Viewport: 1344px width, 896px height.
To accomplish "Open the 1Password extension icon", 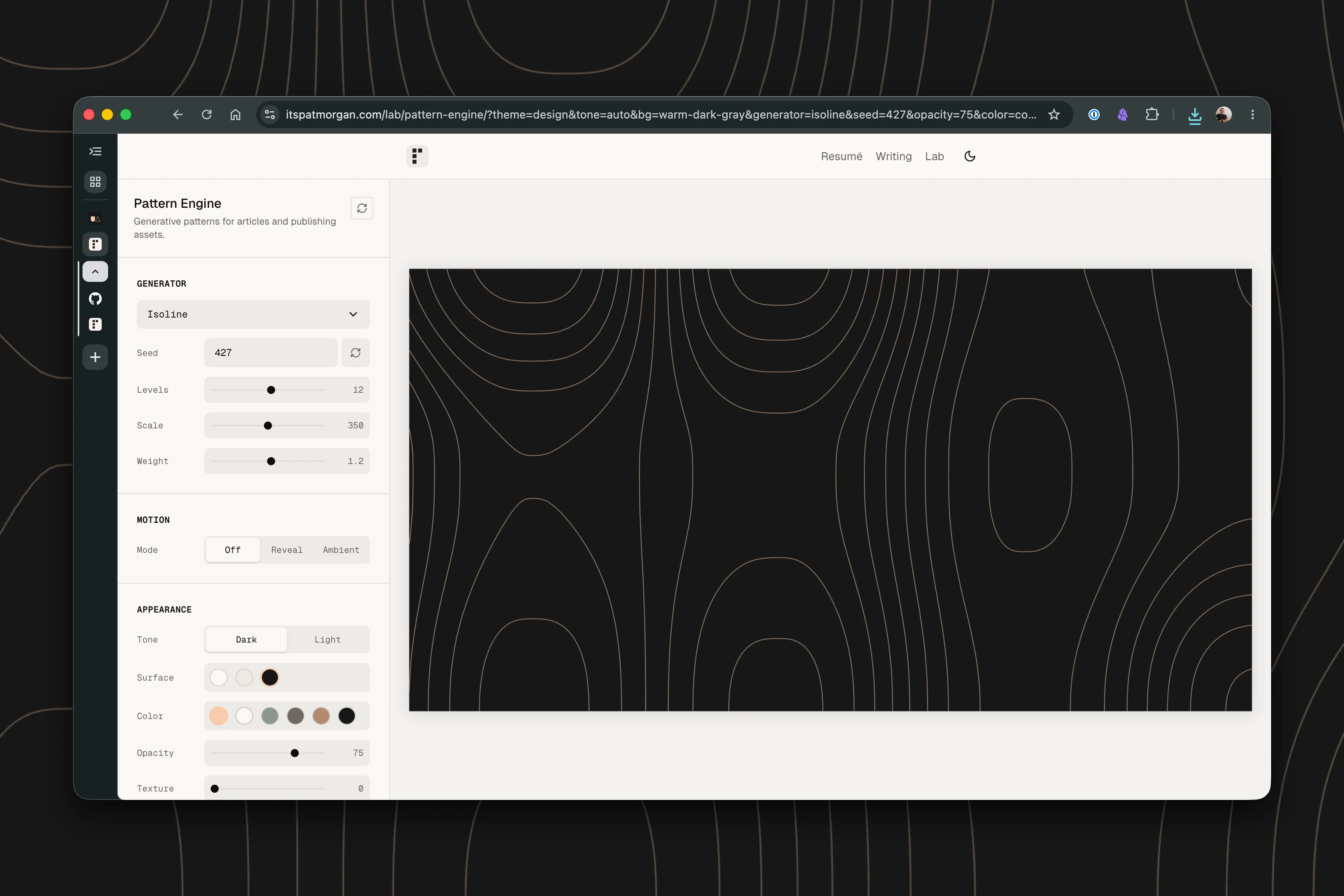I will click(x=1094, y=115).
